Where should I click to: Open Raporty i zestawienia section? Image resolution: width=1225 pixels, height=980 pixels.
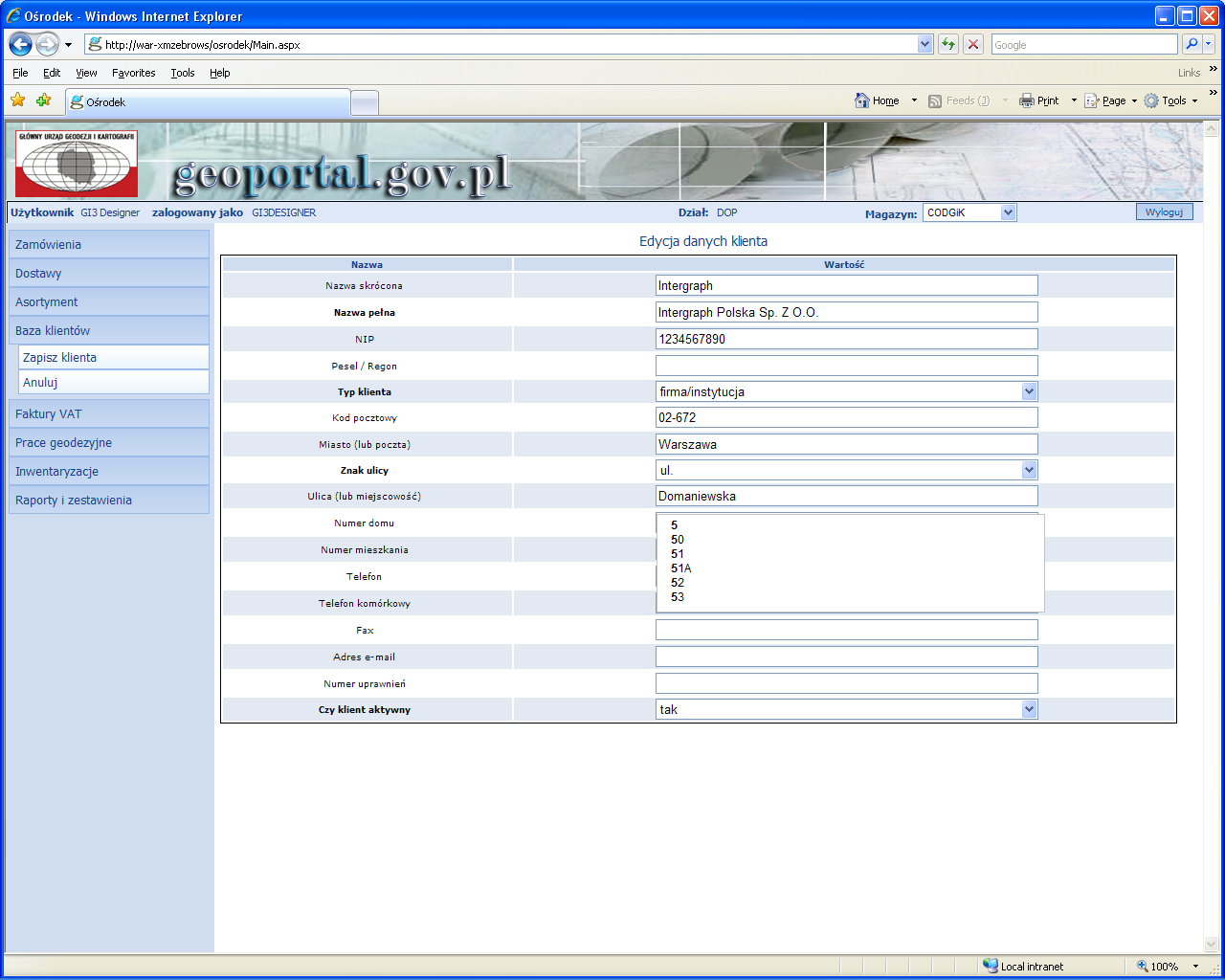109,500
